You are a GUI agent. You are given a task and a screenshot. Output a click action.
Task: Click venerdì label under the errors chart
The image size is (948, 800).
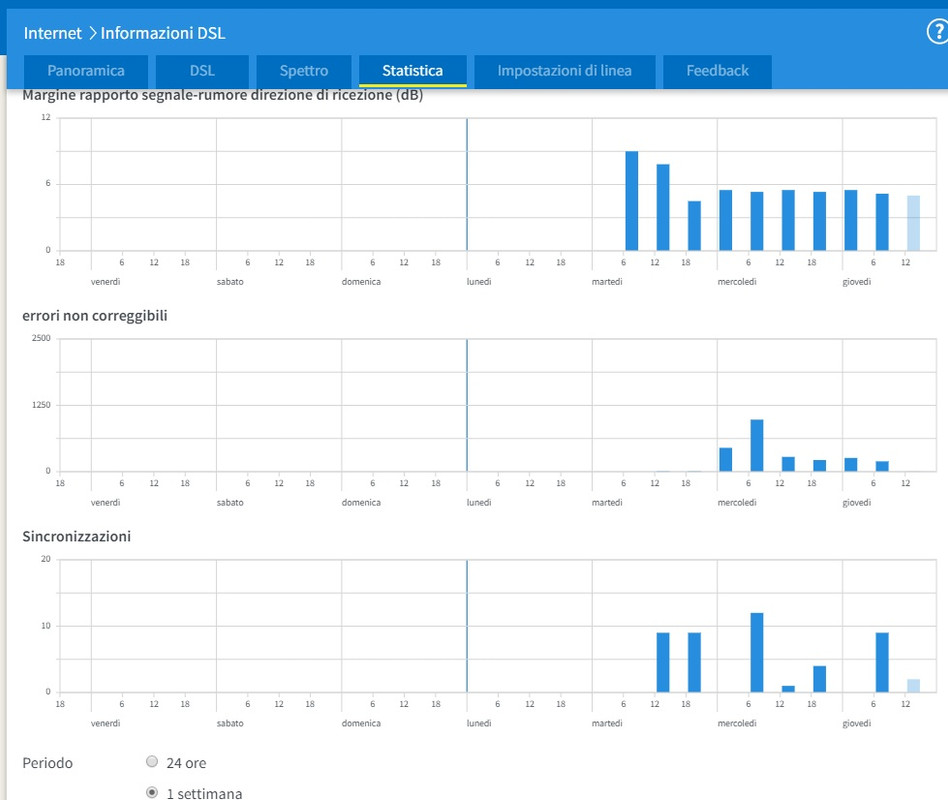(105, 502)
